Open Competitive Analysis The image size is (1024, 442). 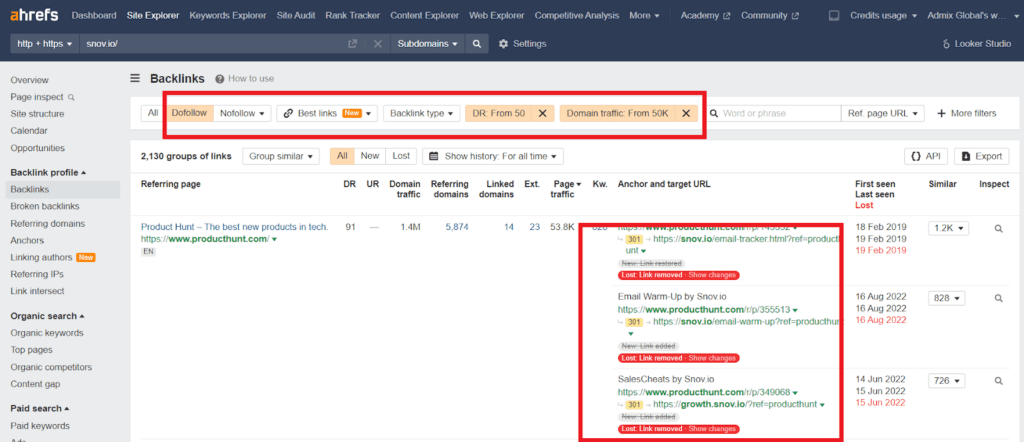(577, 15)
